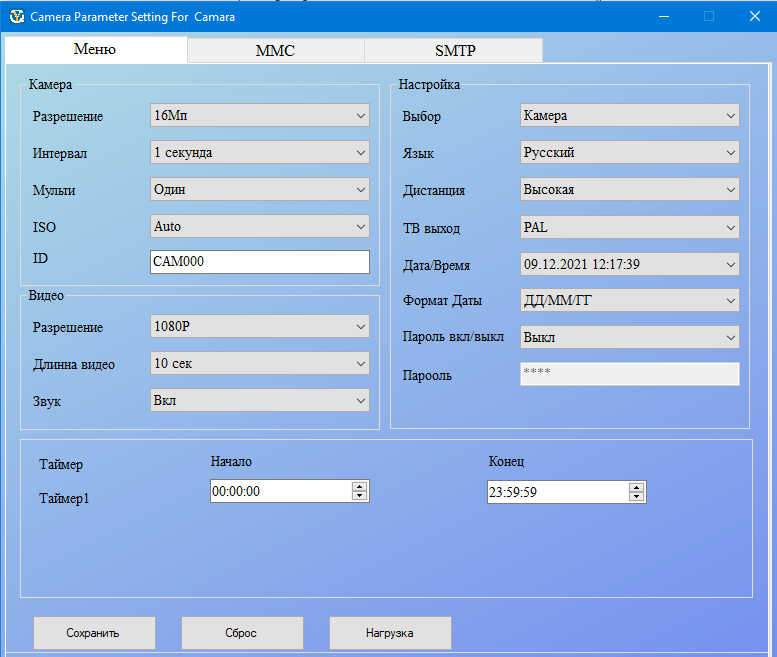Screen dimensions: 777x657
Task: Open the camera Разрешение 16Мп dropdown
Action: coord(259,116)
